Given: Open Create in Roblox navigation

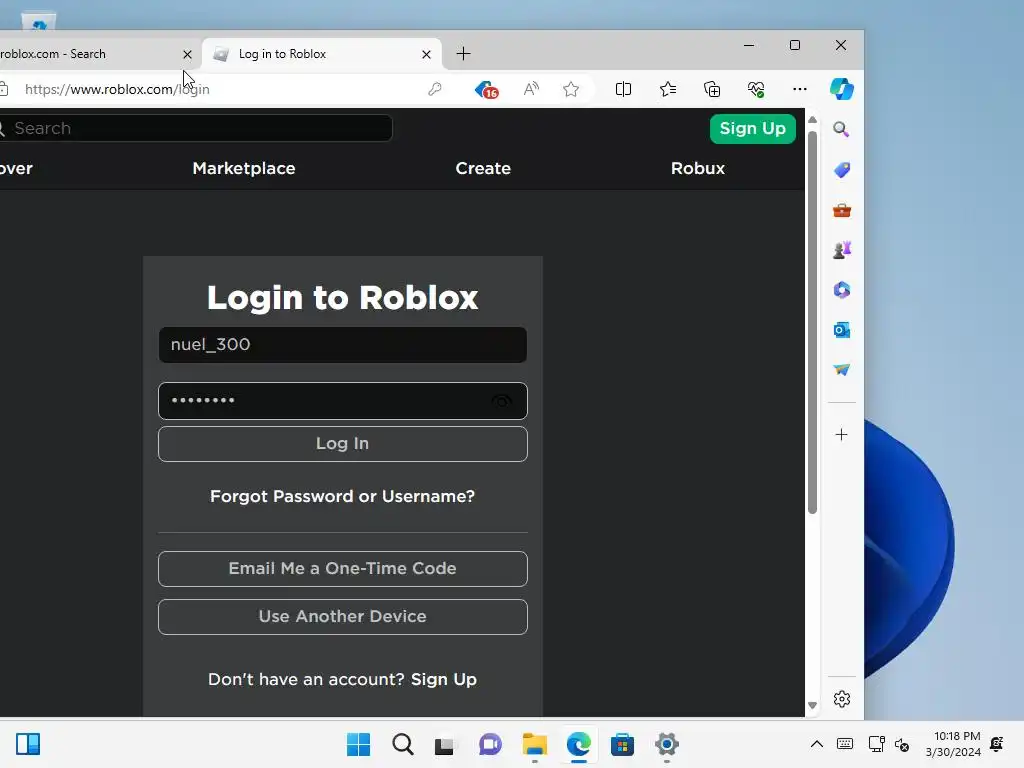Looking at the screenshot, I should tap(483, 168).
